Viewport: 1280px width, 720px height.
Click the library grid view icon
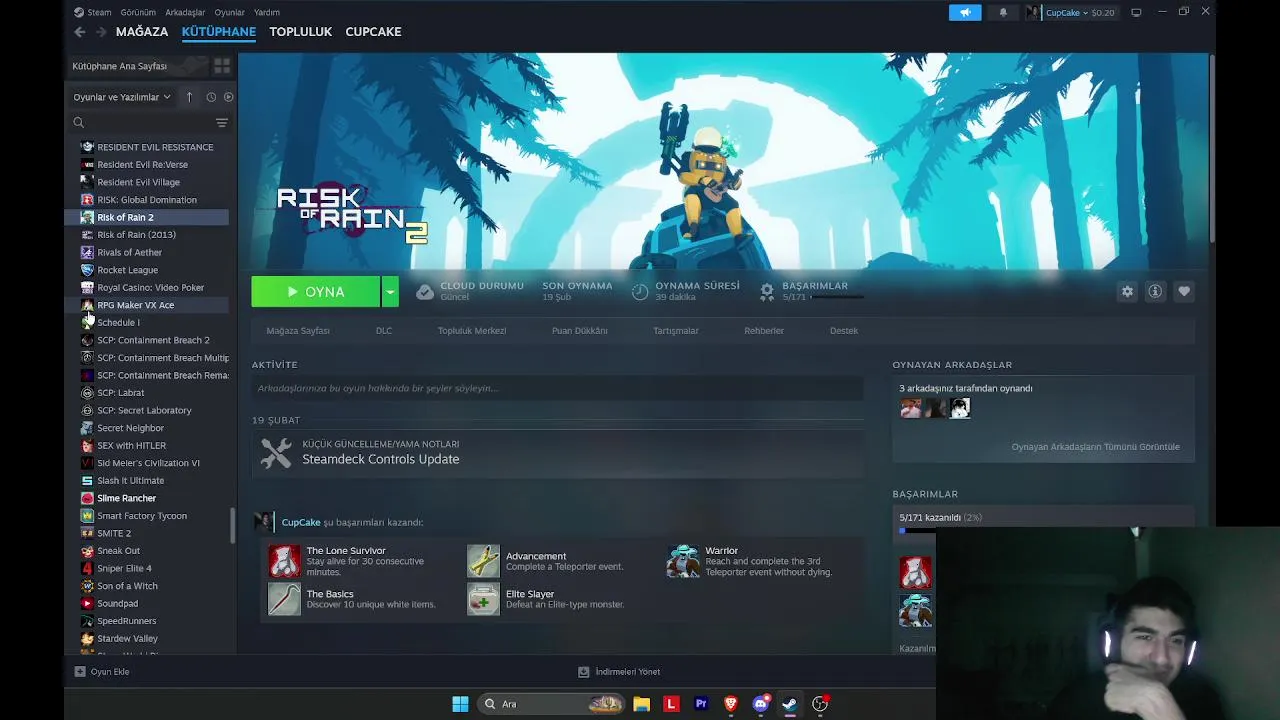222,66
